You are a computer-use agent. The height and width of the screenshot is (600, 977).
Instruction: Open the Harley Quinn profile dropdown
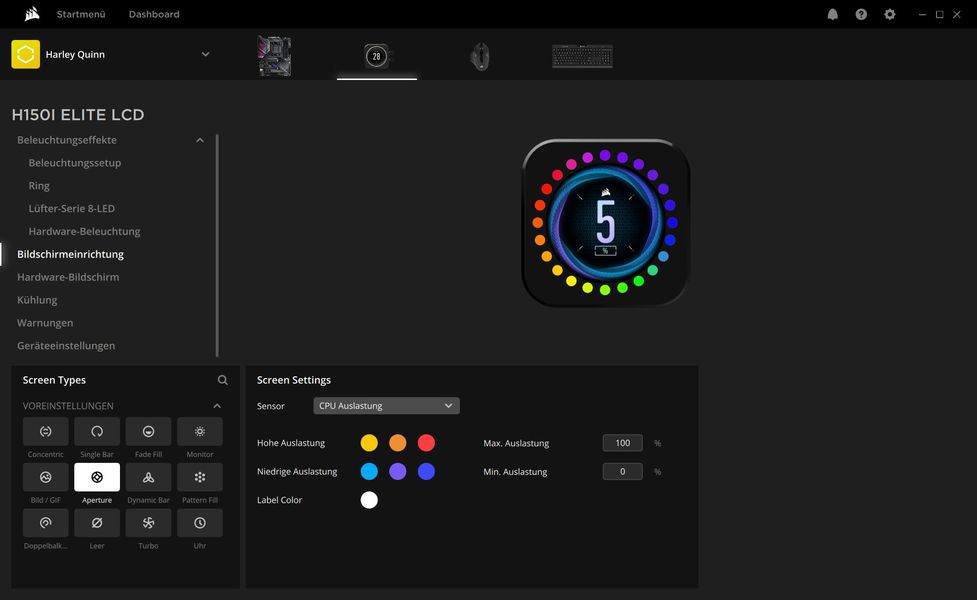coord(206,54)
